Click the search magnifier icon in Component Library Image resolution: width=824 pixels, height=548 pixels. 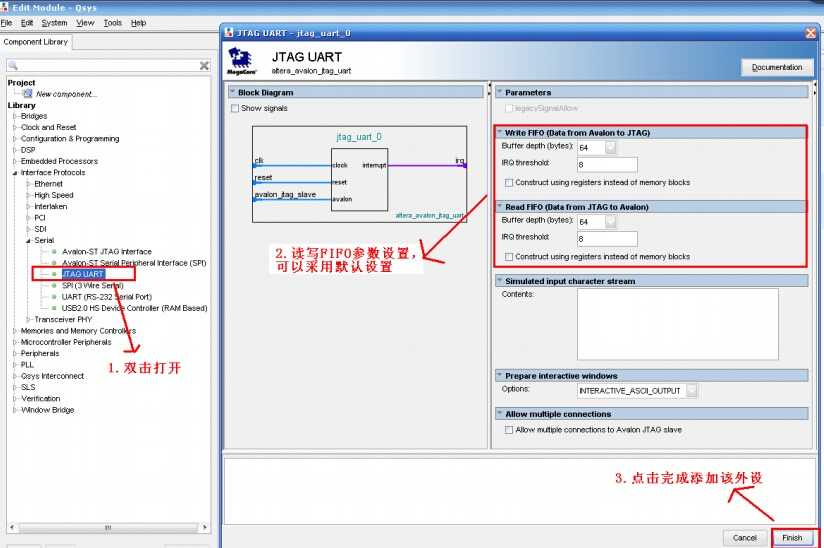click(x=13, y=66)
